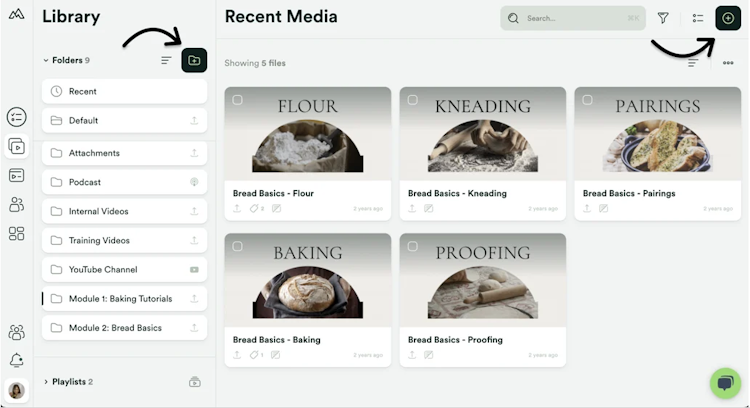Click the Search input field
The width and height of the screenshot is (750, 408).
tap(573, 18)
